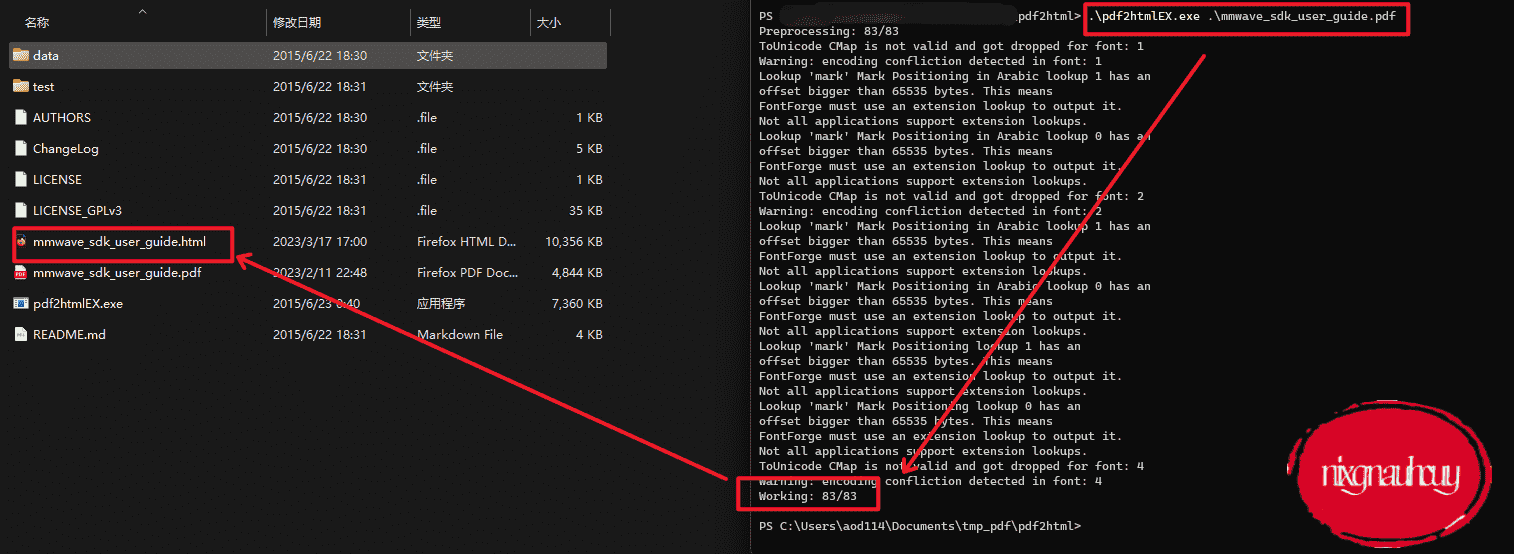
Task: Click the 7,360 KB size value
Action: point(577,304)
